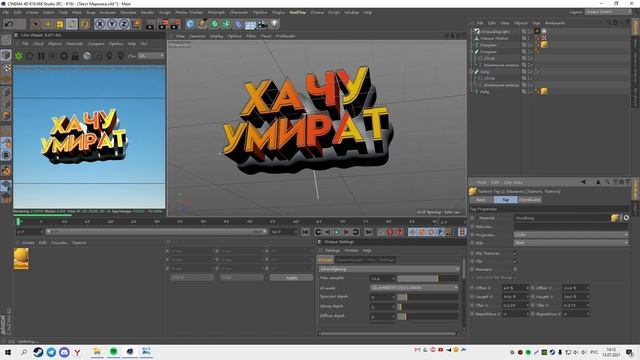Screen dimensions: 640x360
Task: Click the Make Editable icon in left palette
Action: click(x=6, y=40)
